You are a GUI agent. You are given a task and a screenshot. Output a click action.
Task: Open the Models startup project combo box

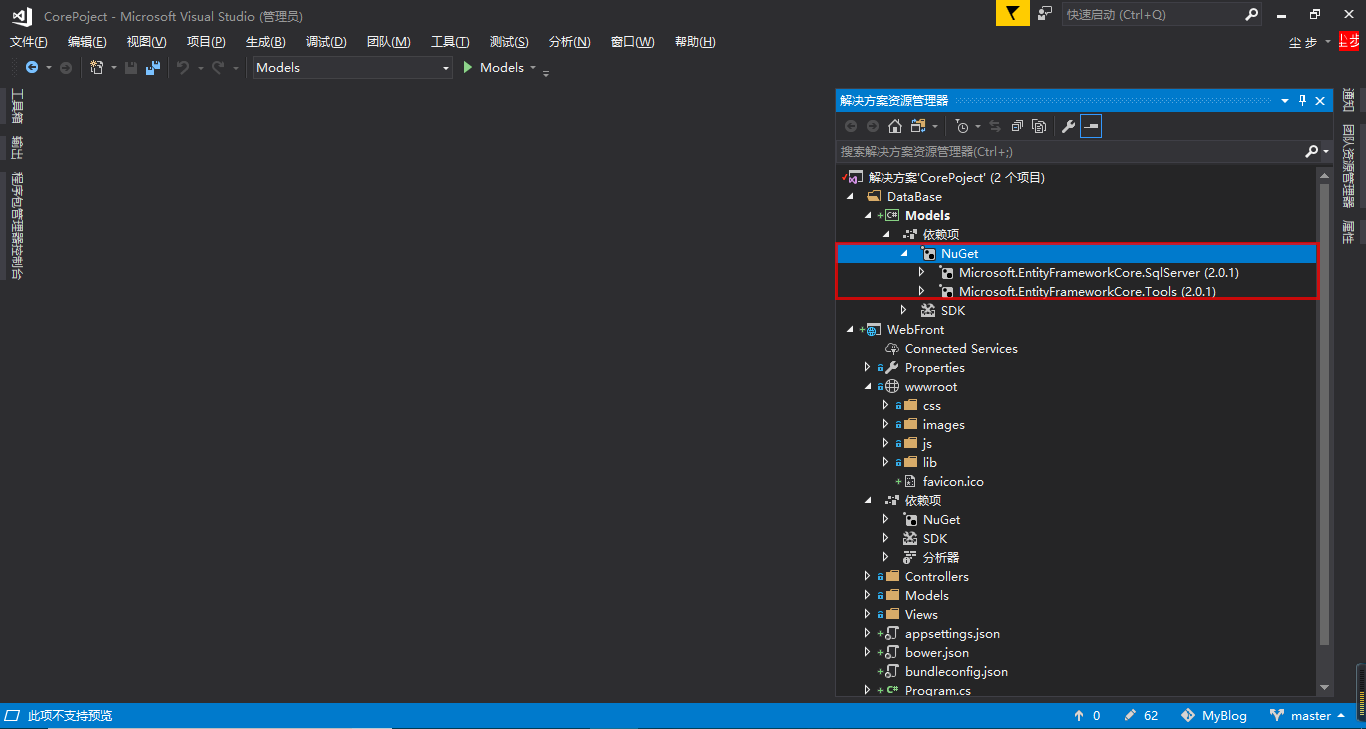[x=353, y=68]
